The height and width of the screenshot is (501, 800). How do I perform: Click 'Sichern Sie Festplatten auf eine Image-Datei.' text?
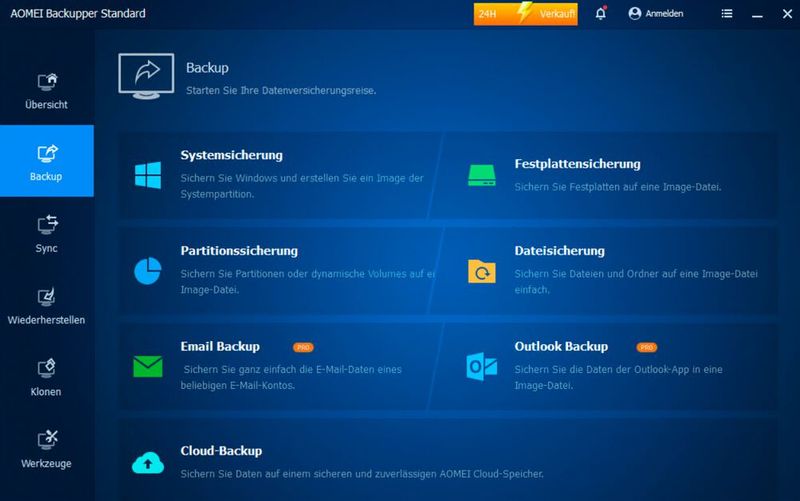(x=618, y=187)
